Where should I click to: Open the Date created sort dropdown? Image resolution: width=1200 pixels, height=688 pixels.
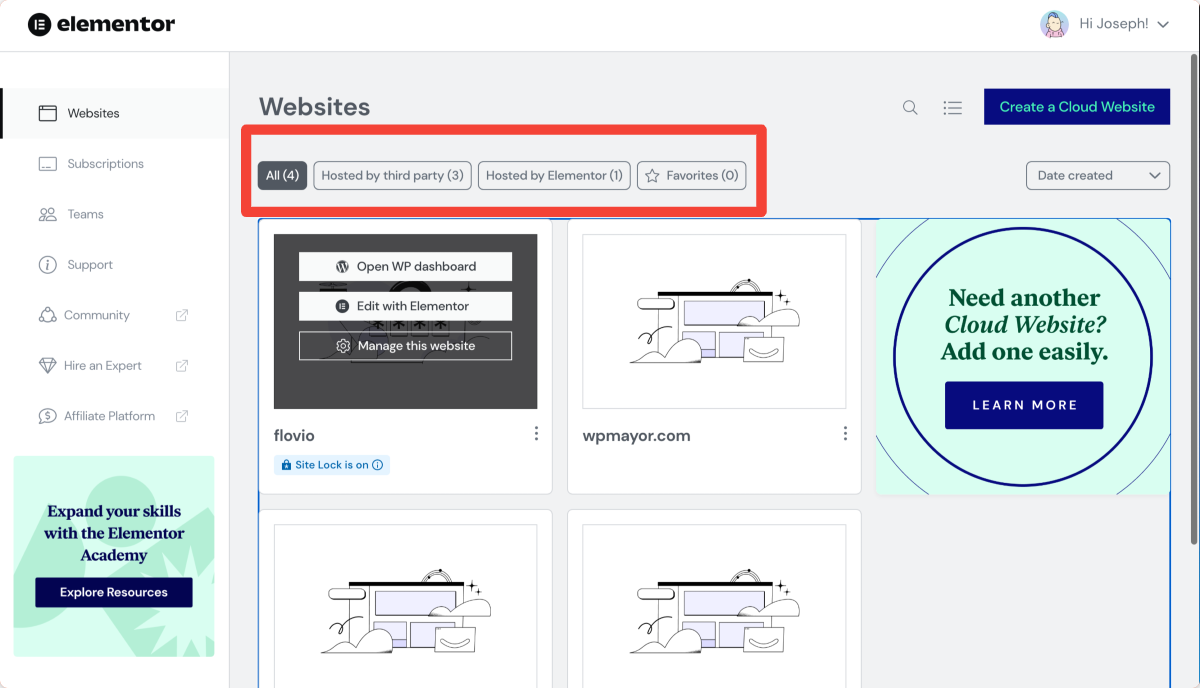pyautogui.click(x=1098, y=175)
